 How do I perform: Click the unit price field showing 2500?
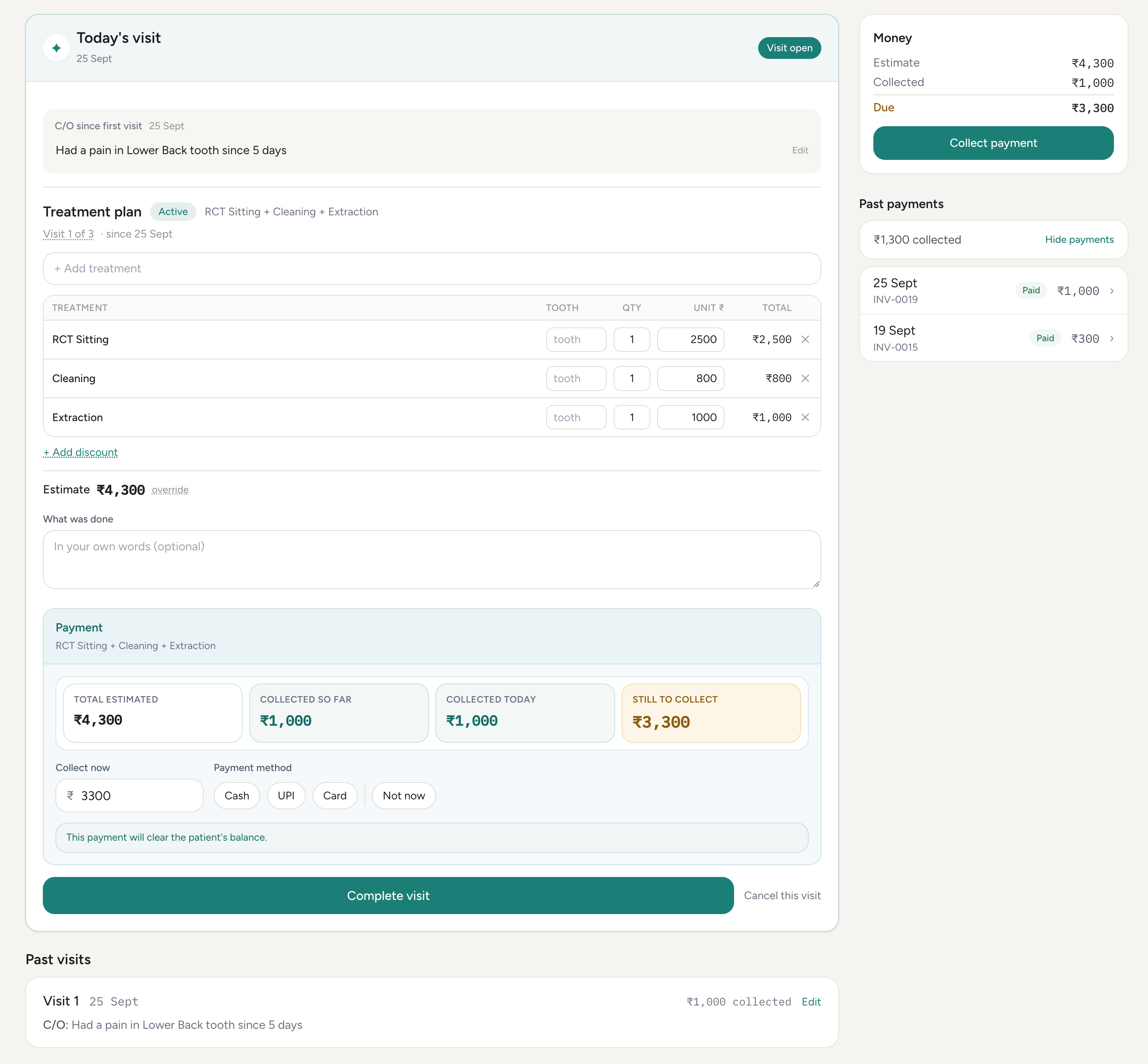pyautogui.click(x=690, y=339)
